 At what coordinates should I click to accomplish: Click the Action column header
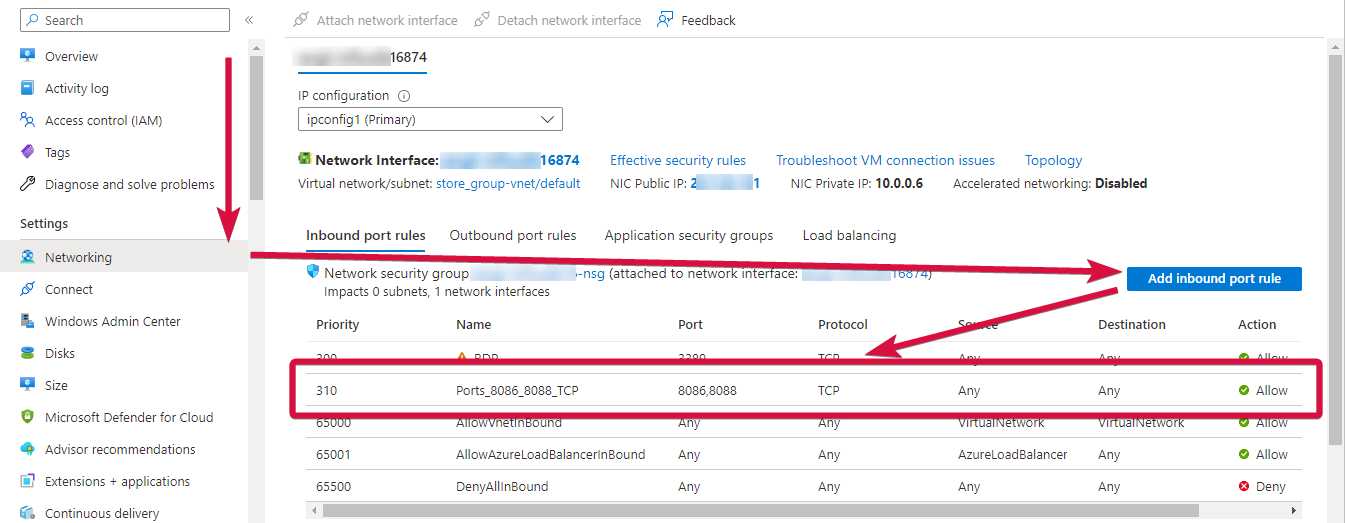pos(1257,325)
